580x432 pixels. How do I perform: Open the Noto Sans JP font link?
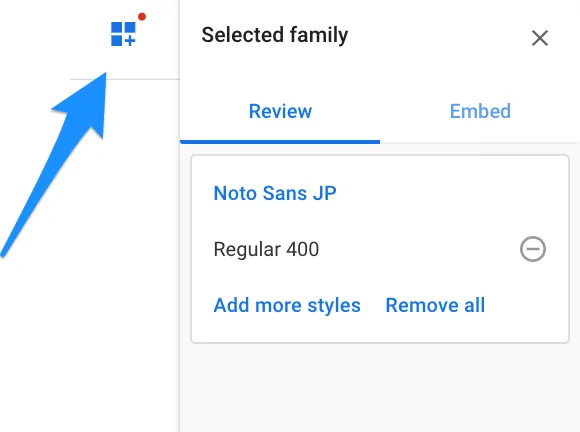(x=275, y=193)
